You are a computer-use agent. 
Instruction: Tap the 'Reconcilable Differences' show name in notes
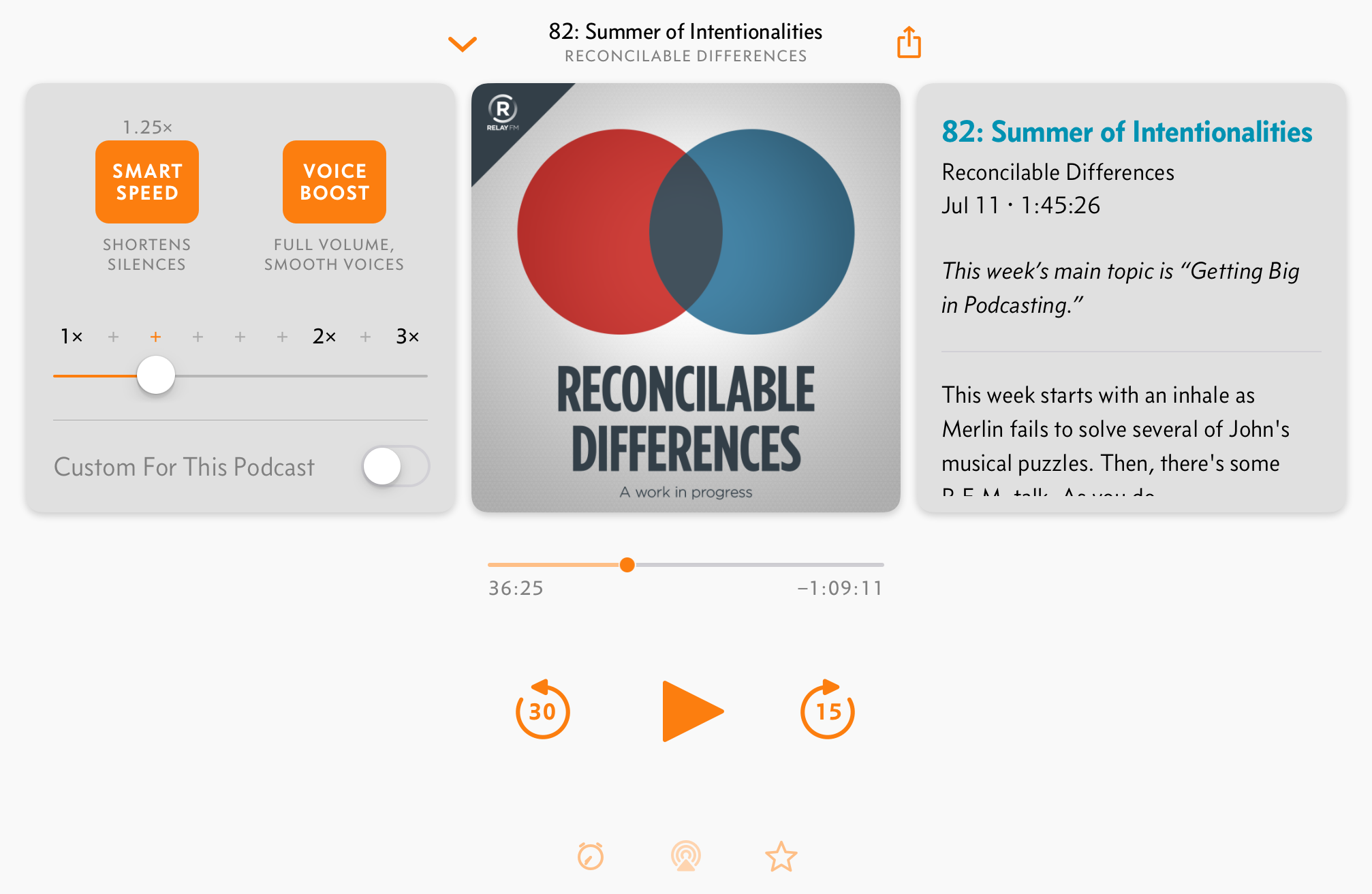coord(1058,172)
